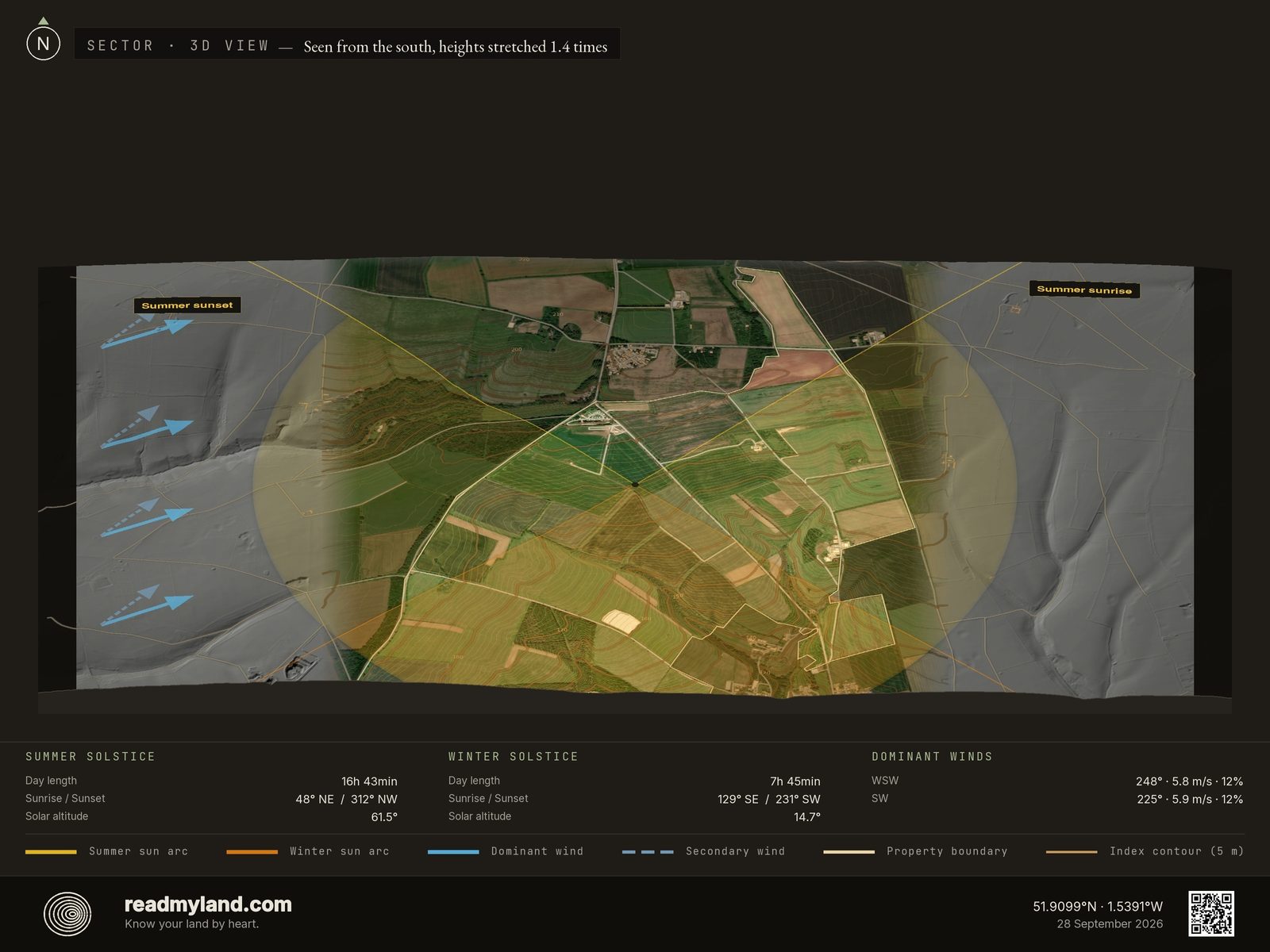The image size is (1270, 952).
Task: Click the '14.7°' solar altitude value
Action: (807, 817)
